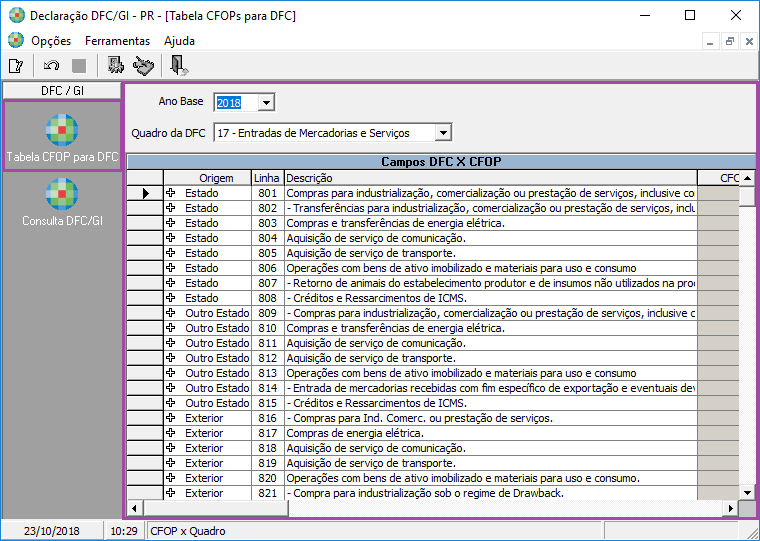Expand line 811 row plus sign
Viewport: 760px width, 541px height.
(x=171, y=343)
